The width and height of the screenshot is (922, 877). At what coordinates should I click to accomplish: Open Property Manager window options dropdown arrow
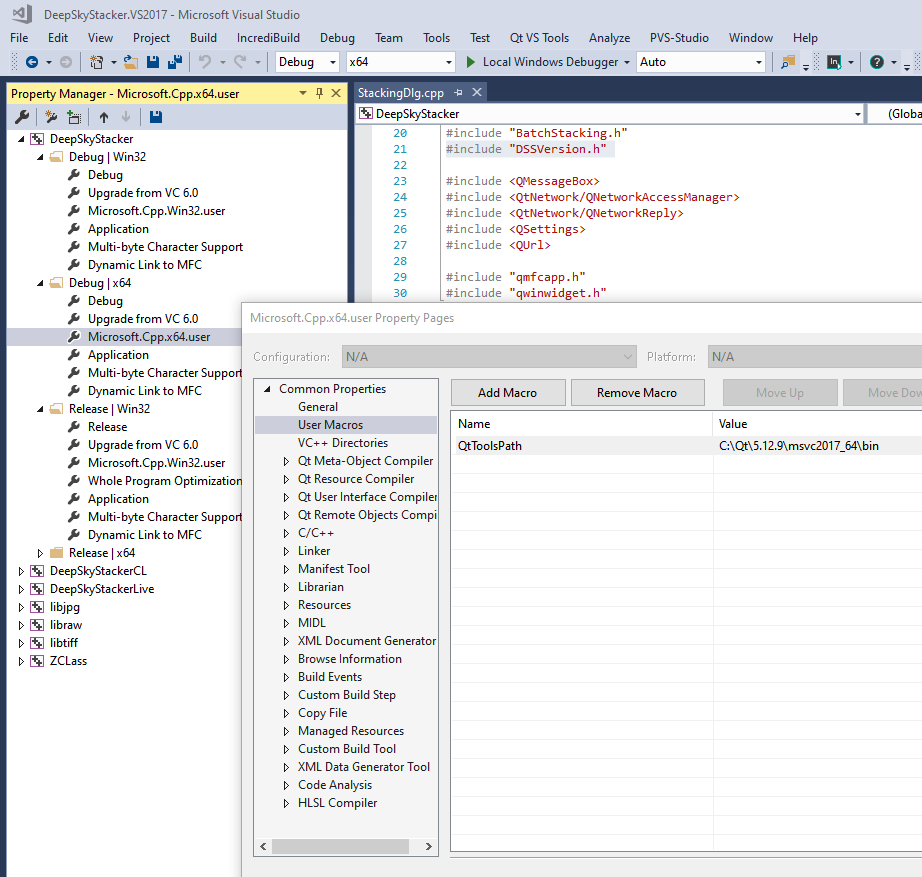(303, 93)
